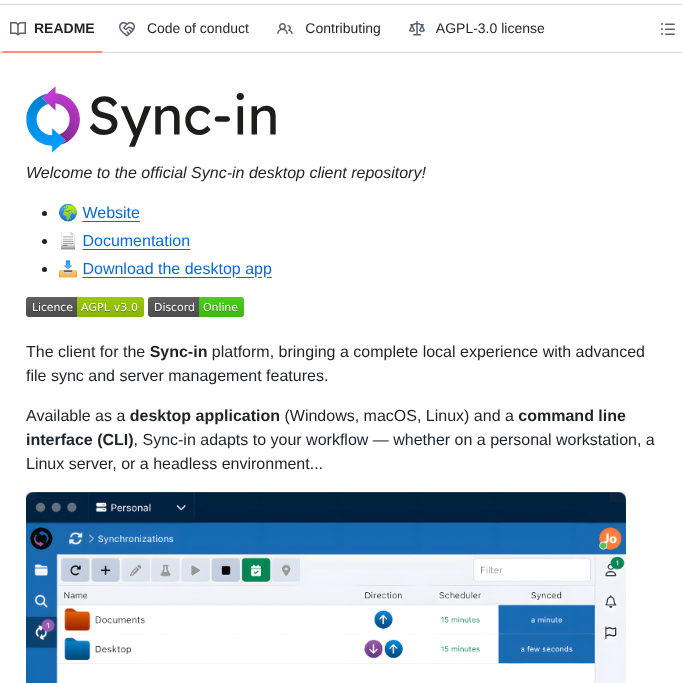Click the location pin toolbar button
Screen dimensions: 682x683
point(286,570)
